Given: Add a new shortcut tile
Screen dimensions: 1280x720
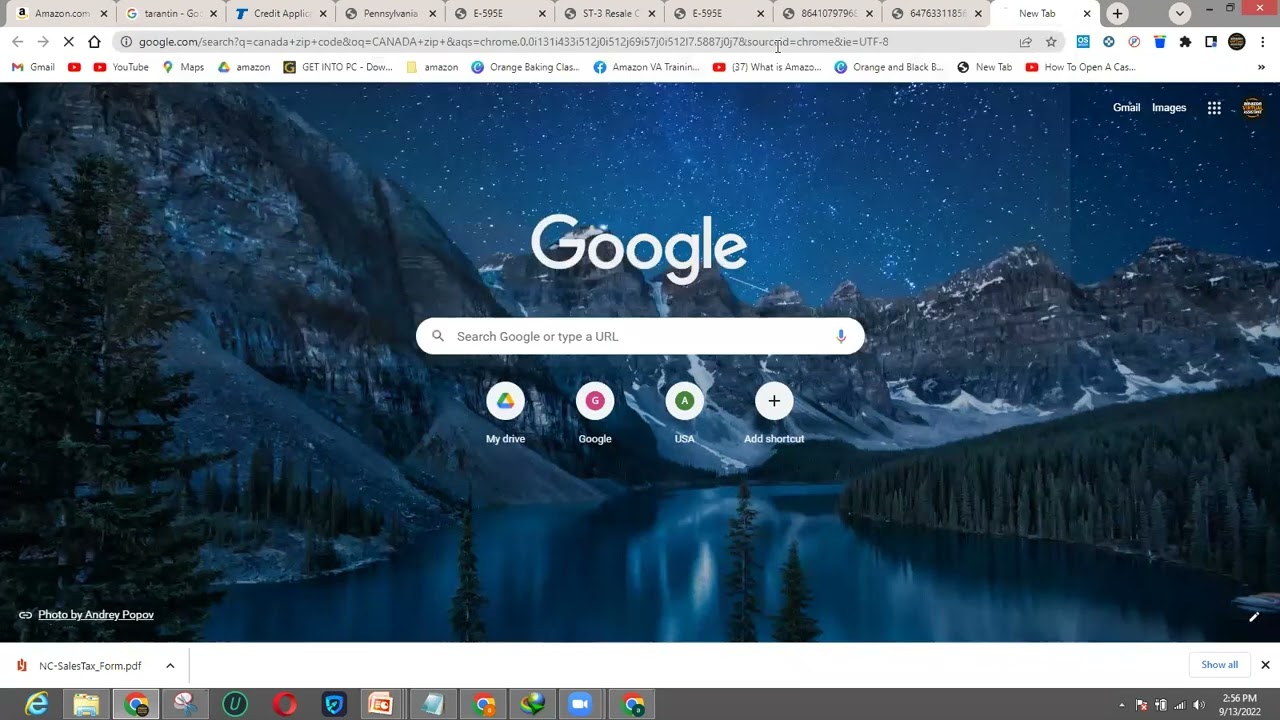Looking at the screenshot, I should coord(774,414).
